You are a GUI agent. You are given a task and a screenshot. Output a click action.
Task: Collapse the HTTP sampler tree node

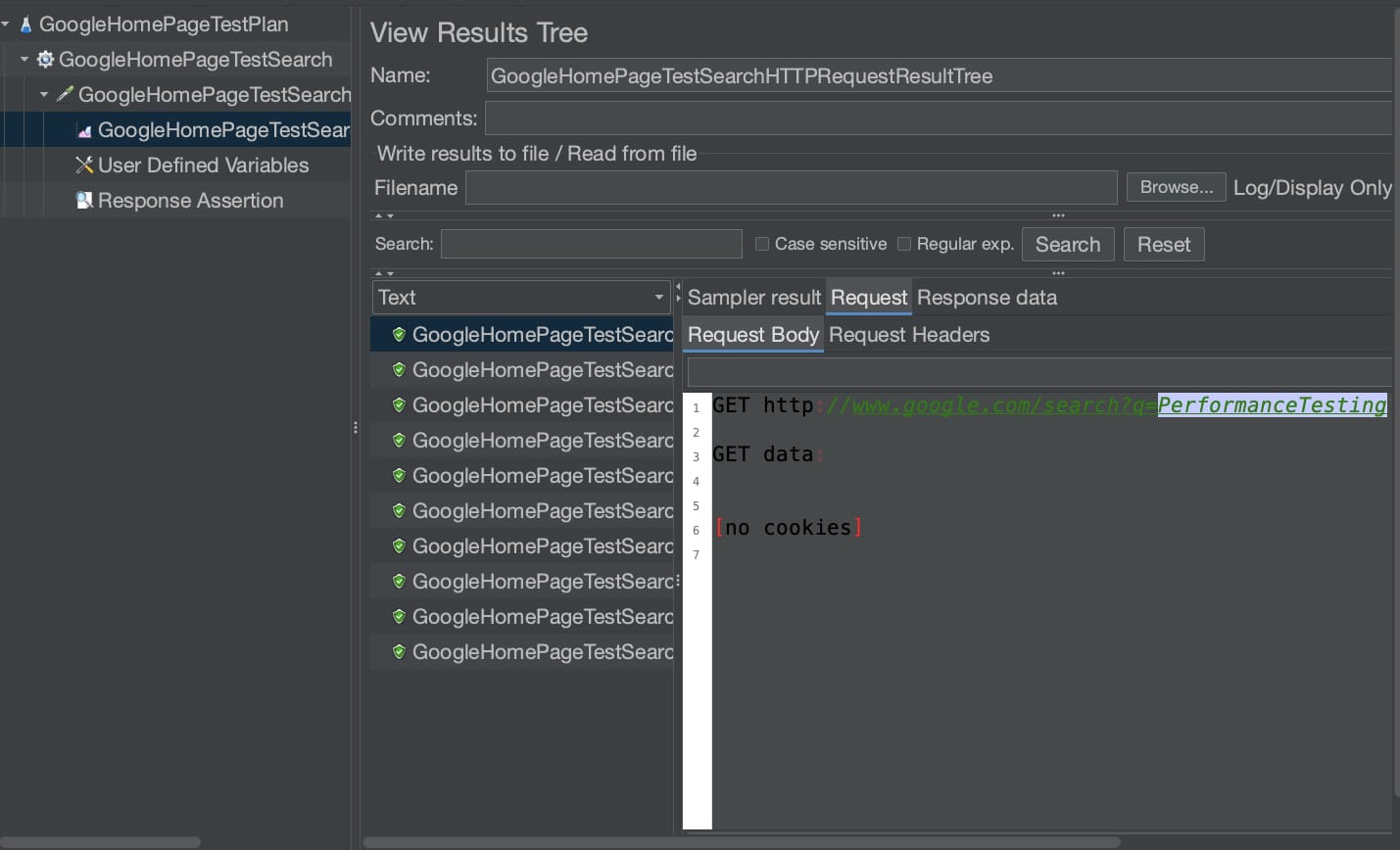[44, 94]
